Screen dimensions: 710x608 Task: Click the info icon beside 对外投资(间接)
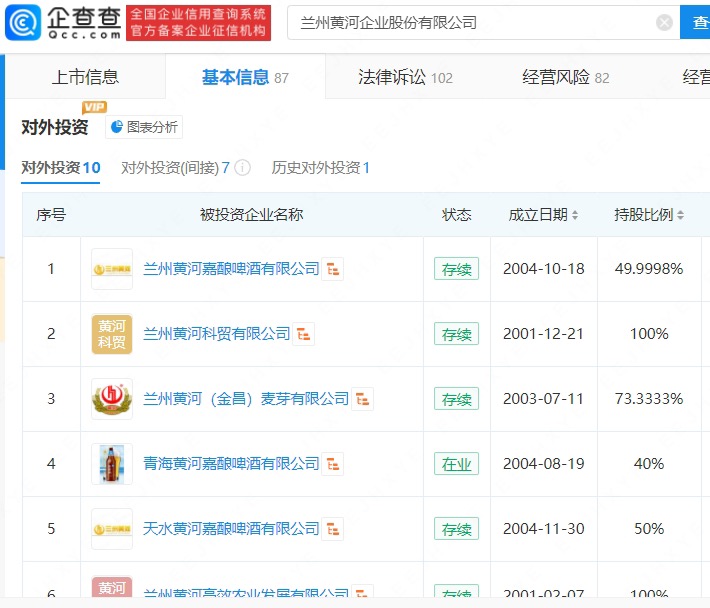(x=242, y=168)
